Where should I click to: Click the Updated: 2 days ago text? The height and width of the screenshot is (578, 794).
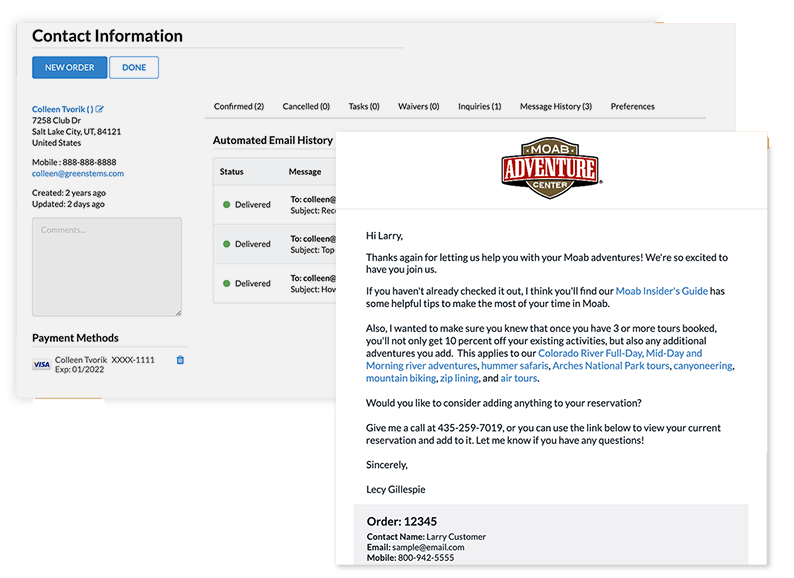tap(68, 204)
